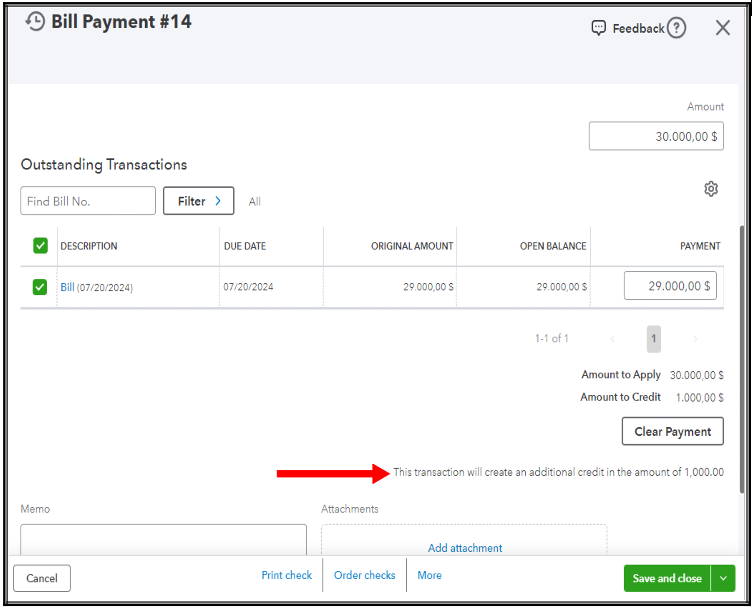Image resolution: width=753 pixels, height=610 pixels.
Task: Open the Order checks link
Action: tap(364, 575)
